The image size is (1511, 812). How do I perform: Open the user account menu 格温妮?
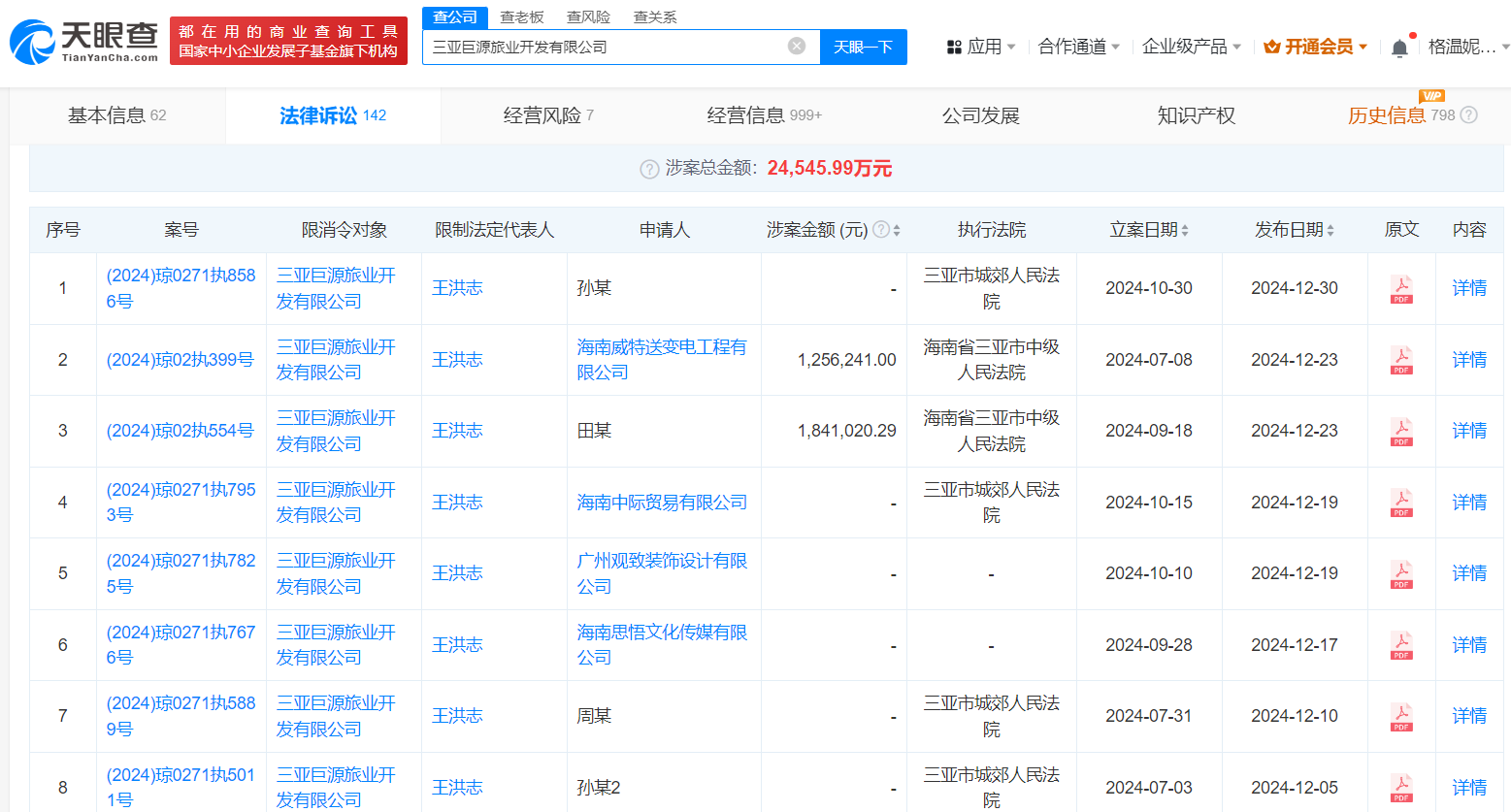[x=1468, y=47]
